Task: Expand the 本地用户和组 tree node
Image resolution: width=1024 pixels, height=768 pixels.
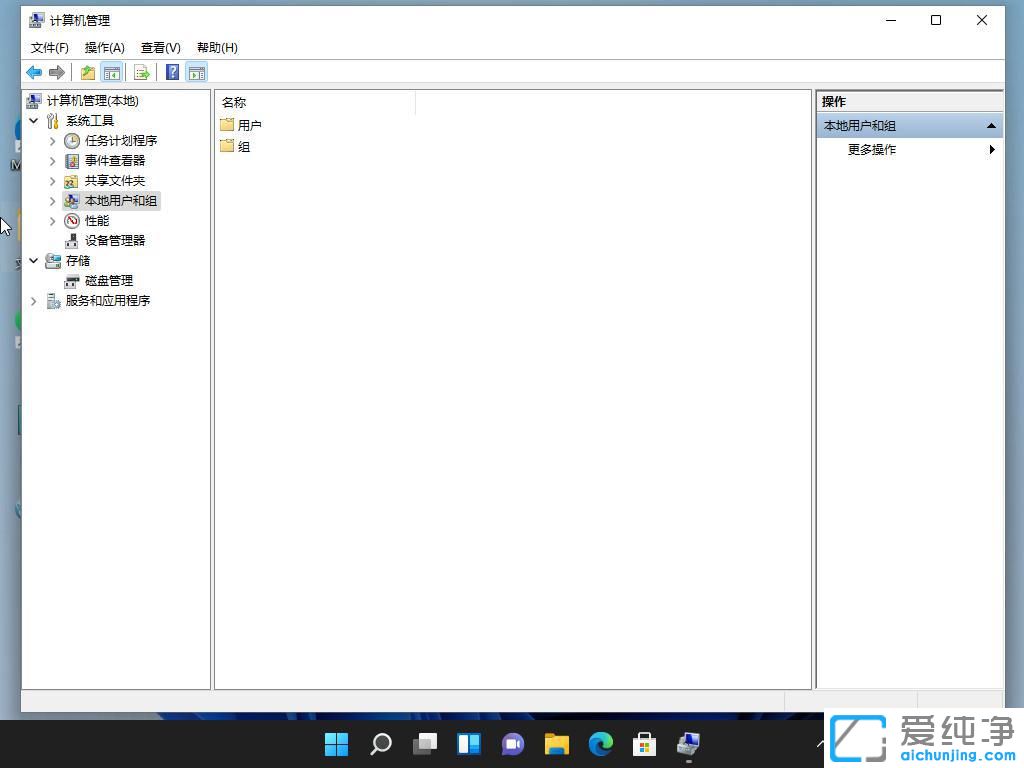Action: [52, 200]
